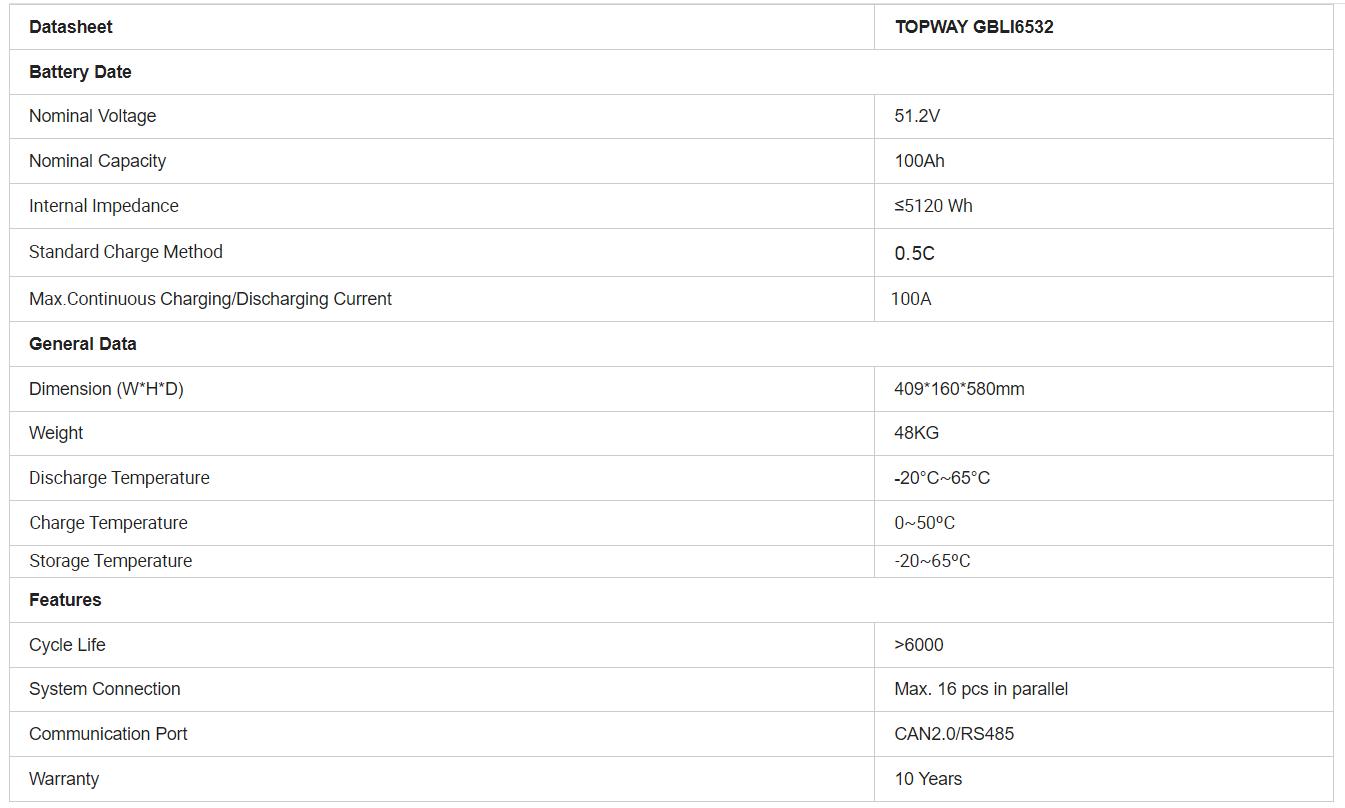
Task: Click the CAN2.0/RS485 communication port value
Action: coord(953,734)
